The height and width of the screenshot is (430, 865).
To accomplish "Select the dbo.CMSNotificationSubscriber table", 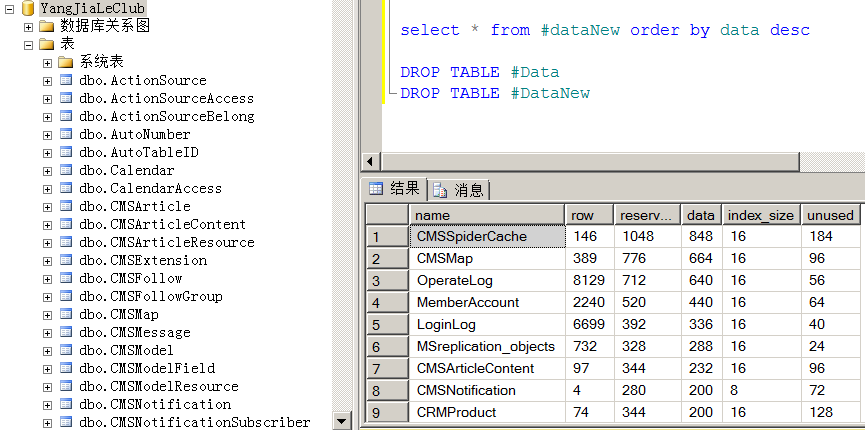I will pos(194,422).
